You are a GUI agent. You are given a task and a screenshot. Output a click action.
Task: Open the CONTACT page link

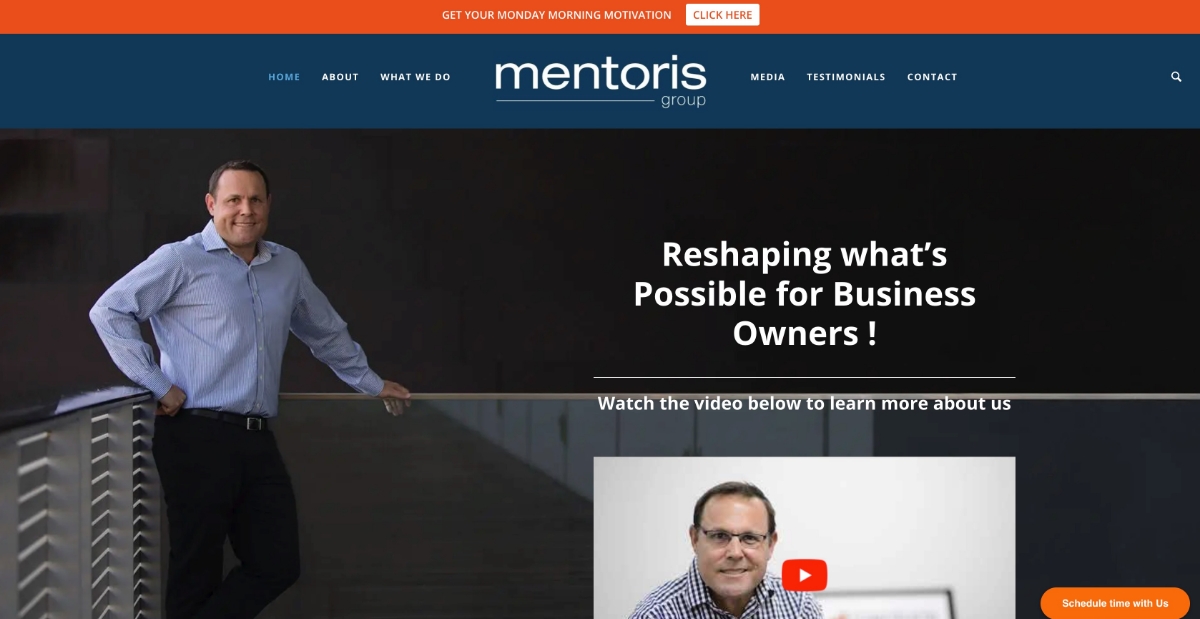tap(932, 77)
